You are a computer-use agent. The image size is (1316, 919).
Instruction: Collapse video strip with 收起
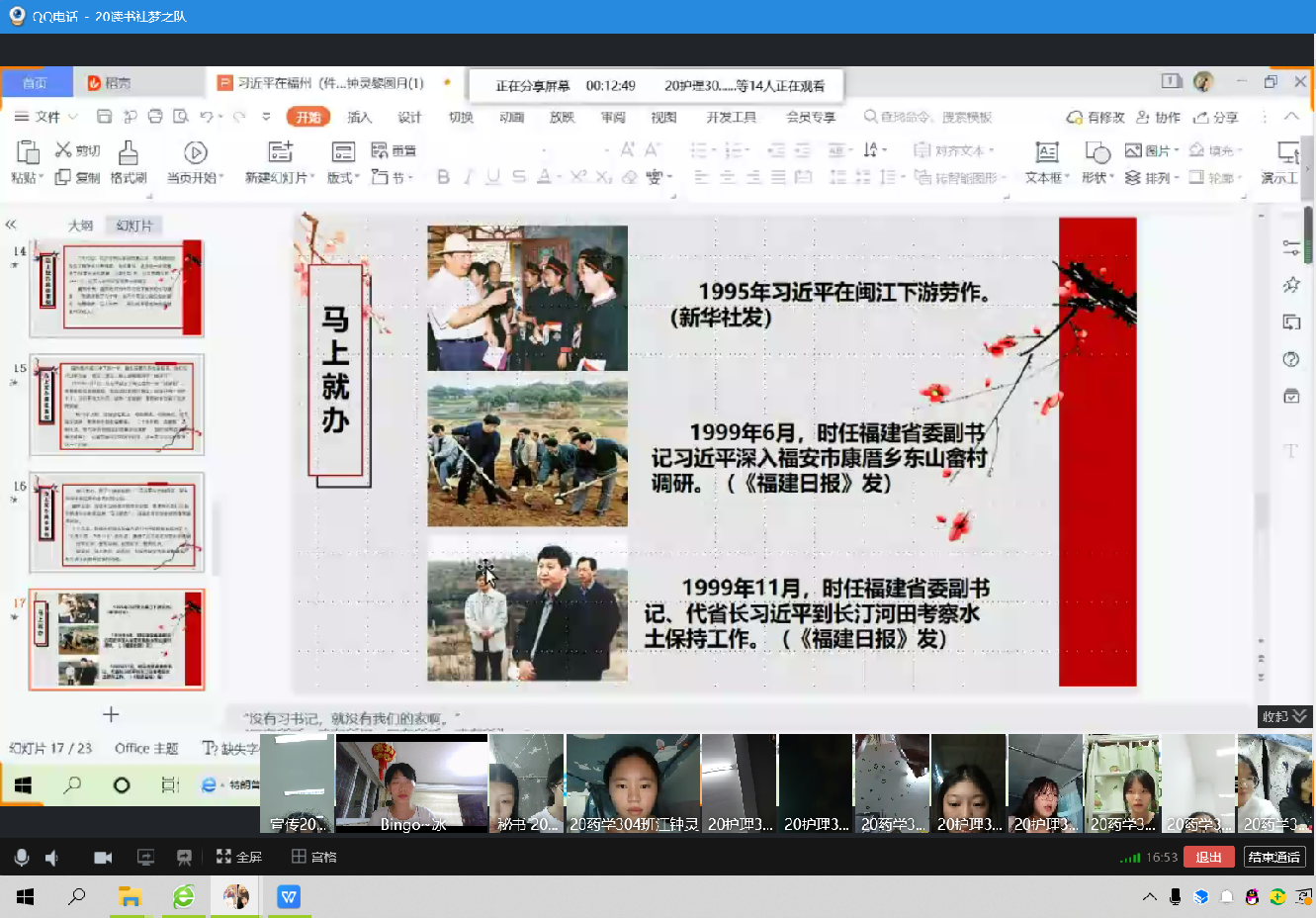[x=1283, y=716]
